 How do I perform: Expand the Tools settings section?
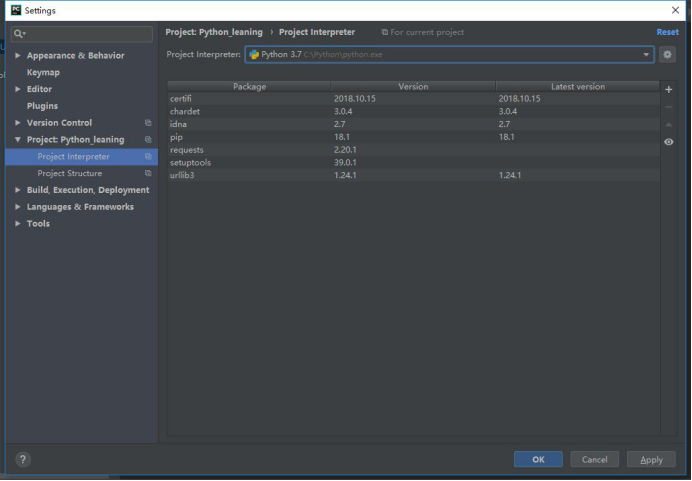(x=18, y=223)
